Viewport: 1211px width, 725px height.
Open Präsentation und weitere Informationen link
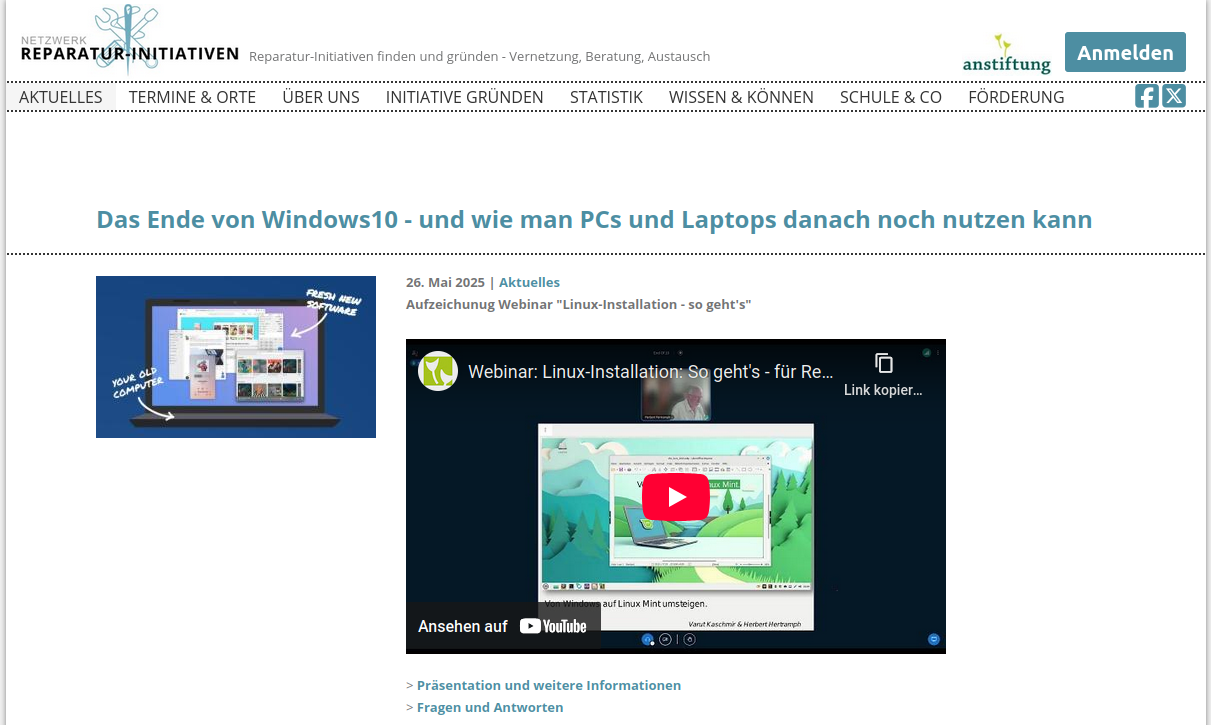click(549, 685)
